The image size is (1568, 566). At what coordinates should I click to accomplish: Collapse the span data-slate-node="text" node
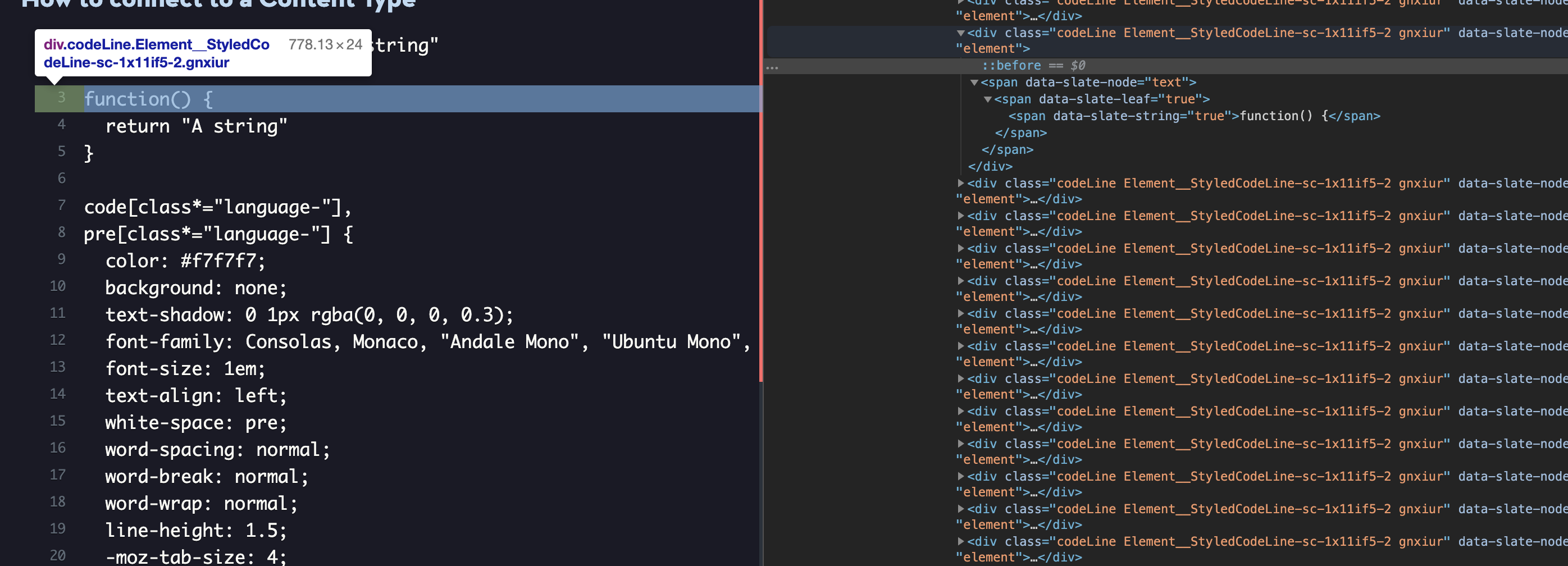(974, 82)
